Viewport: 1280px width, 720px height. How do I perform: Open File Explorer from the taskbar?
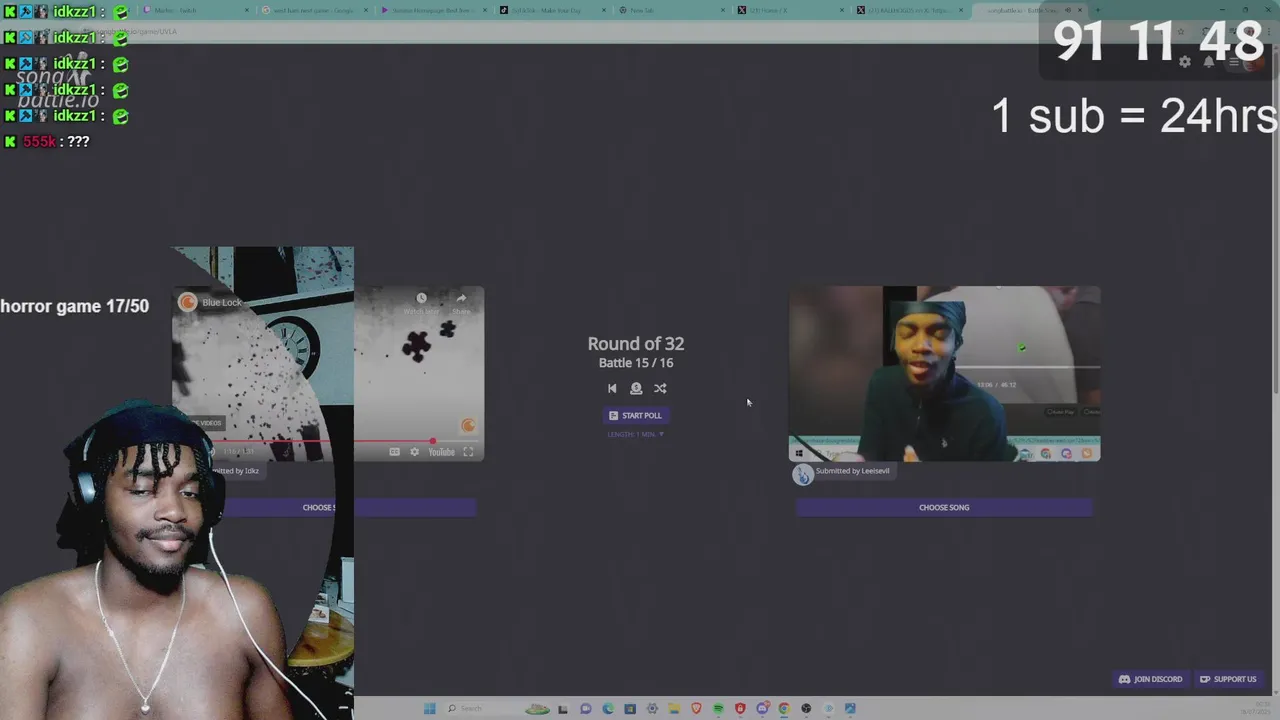(x=674, y=708)
